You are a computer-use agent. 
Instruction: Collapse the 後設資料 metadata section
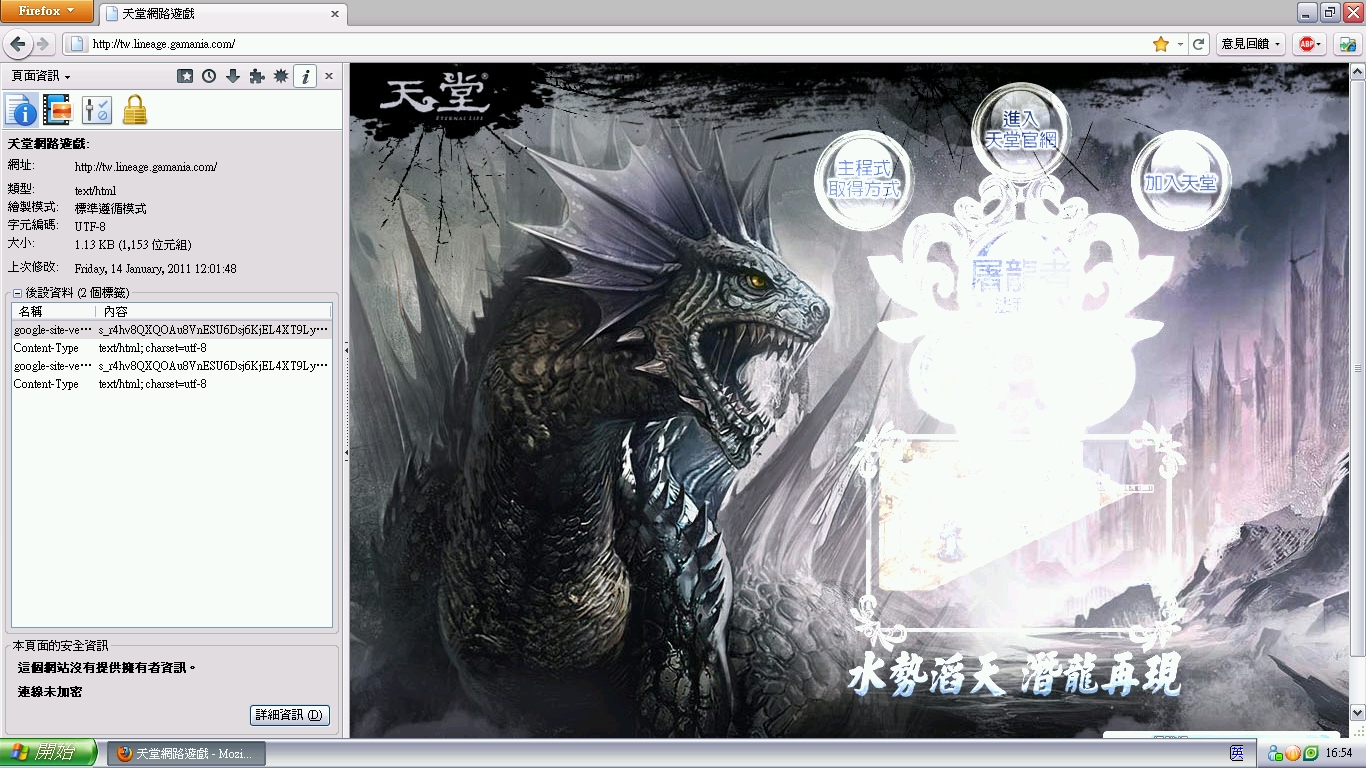click(17, 293)
